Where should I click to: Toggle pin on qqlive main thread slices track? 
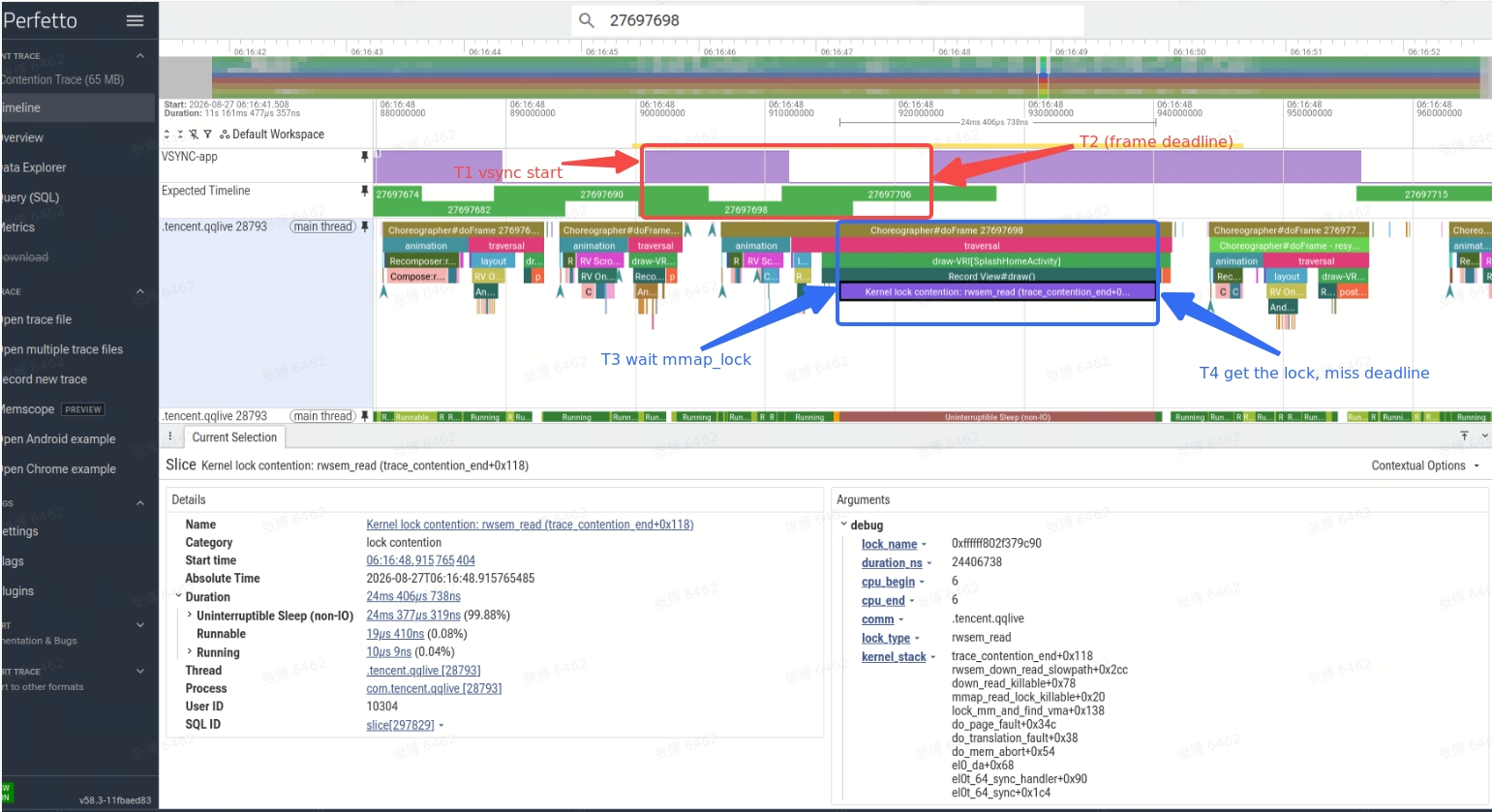tap(365, 226)
